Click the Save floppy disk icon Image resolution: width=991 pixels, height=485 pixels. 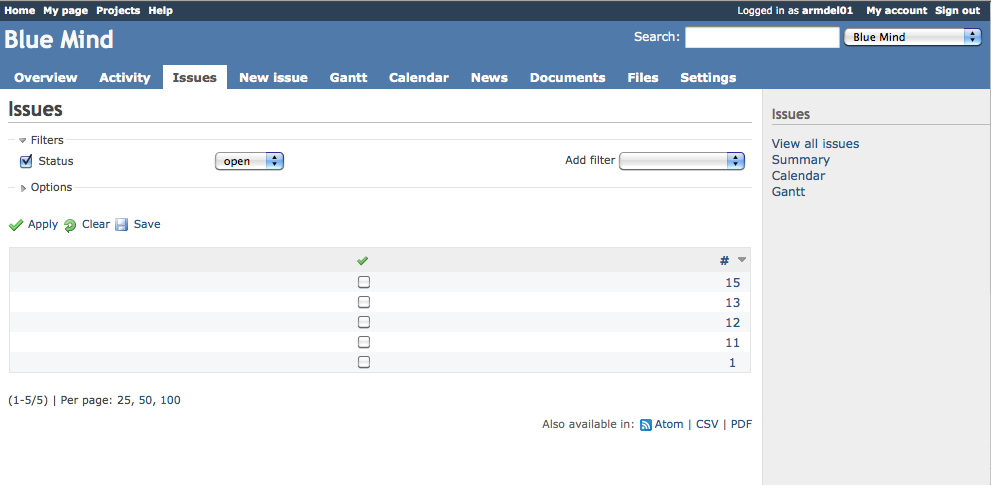(121, 225)
